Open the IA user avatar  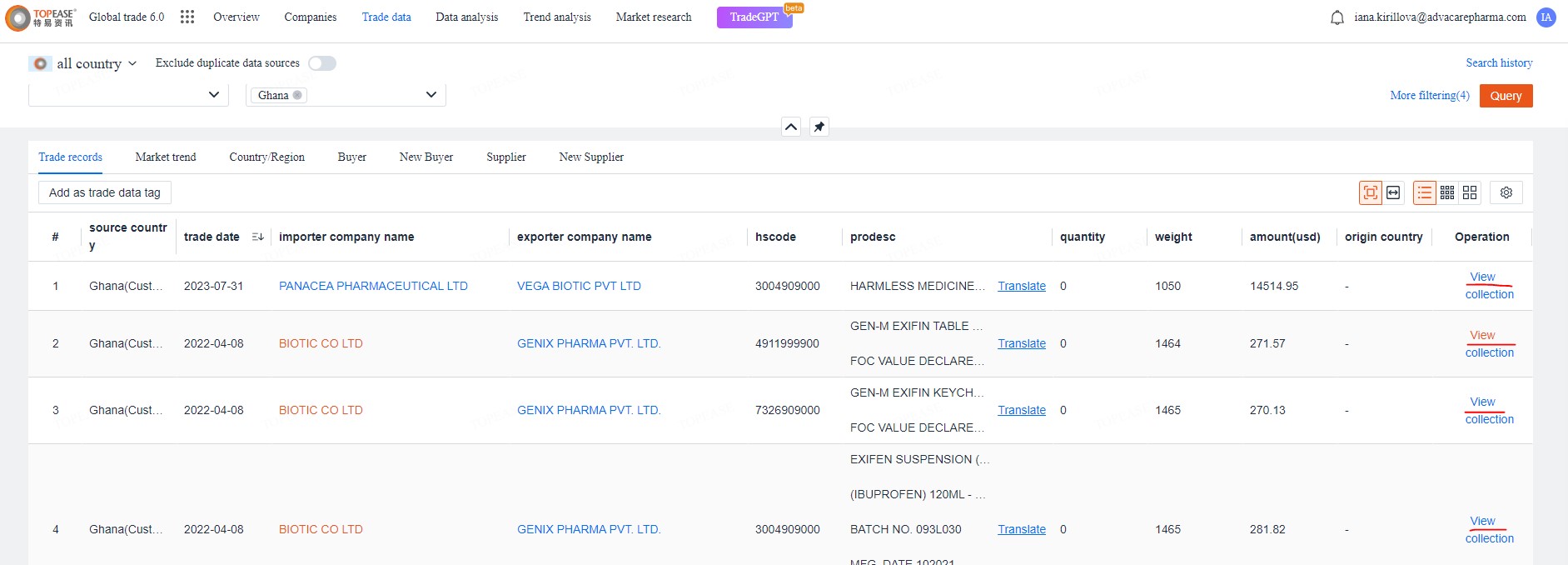tap(1546, 17)
